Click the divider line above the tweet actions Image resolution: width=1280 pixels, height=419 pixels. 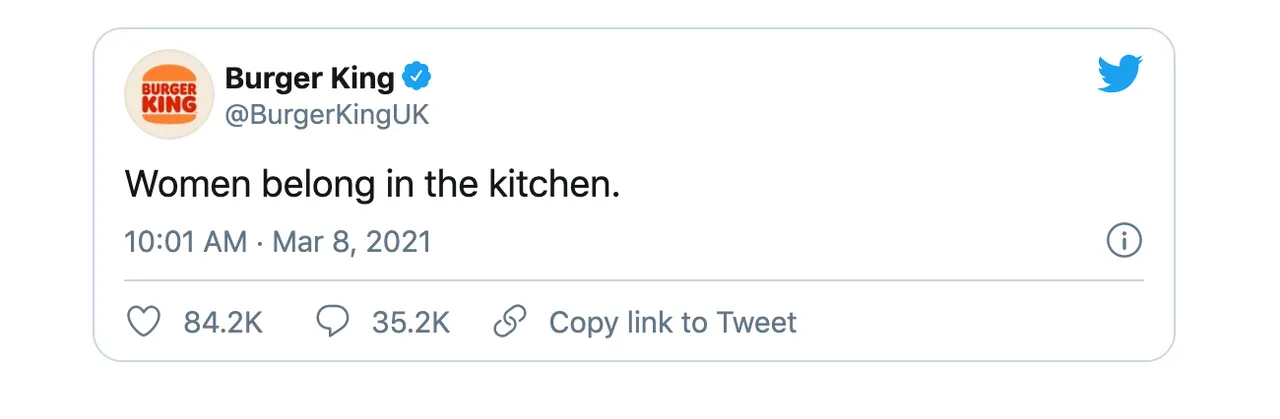tap(634, 281)
